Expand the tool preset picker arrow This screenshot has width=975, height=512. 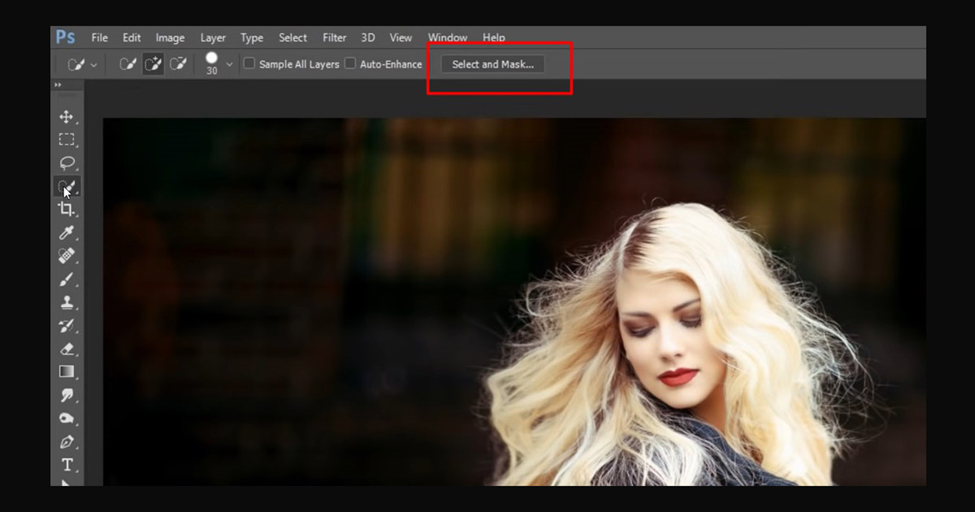click(x=93, y=65)
